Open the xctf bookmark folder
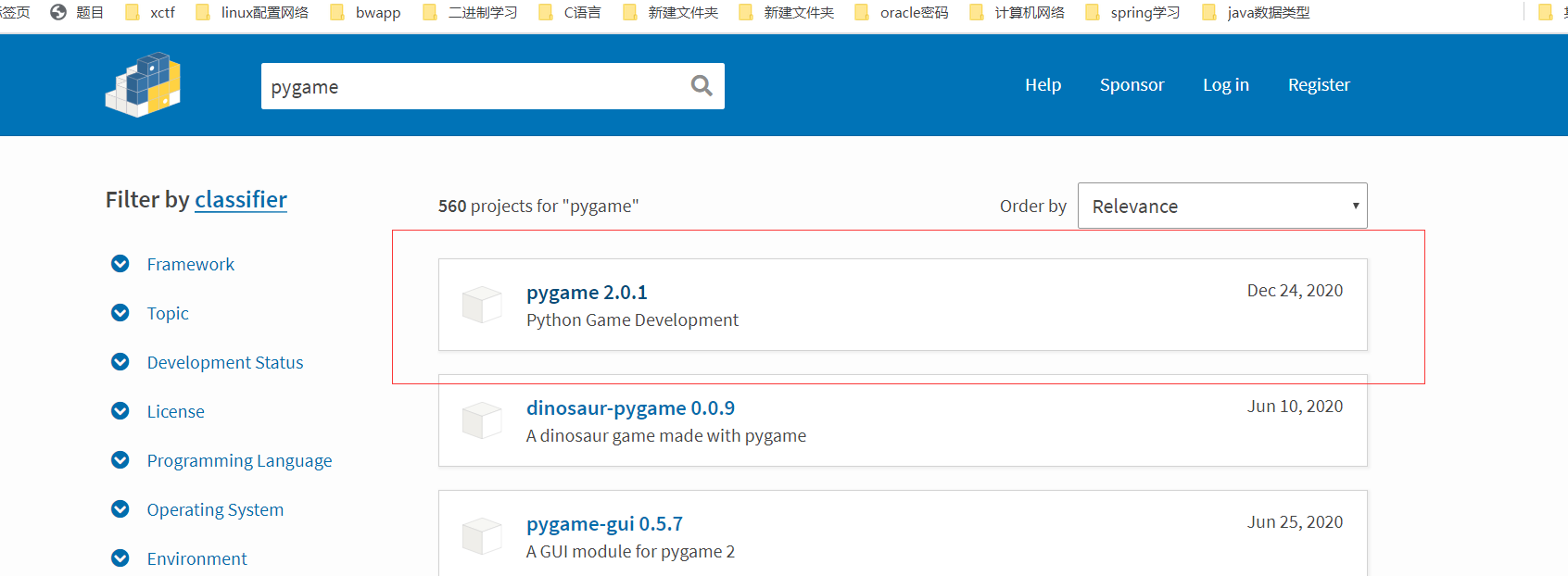This screenshot has width=1568, height=576. 150,12
